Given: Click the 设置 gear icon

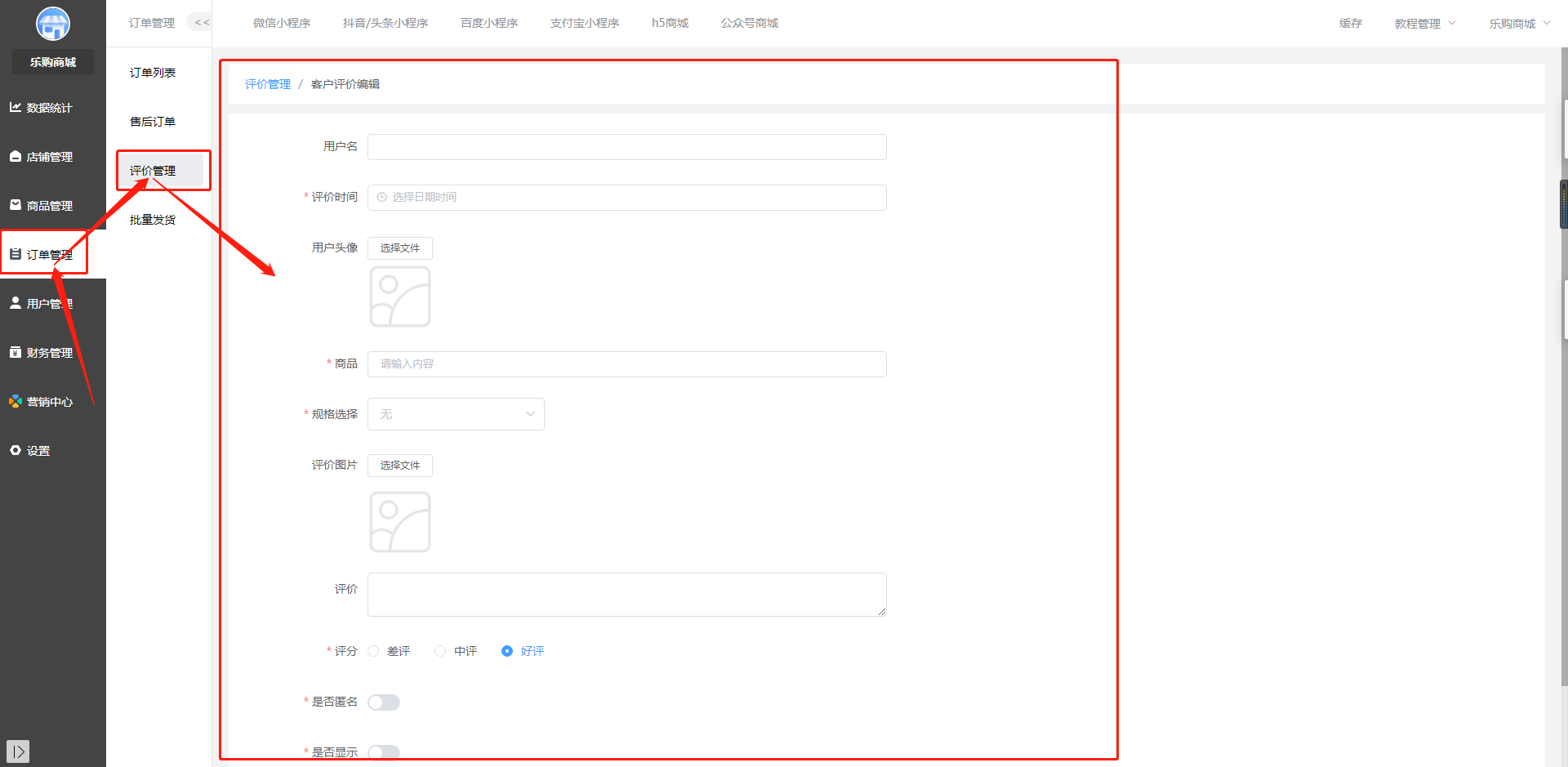Looking at the screenshot, I should click(x=16, y=450).
